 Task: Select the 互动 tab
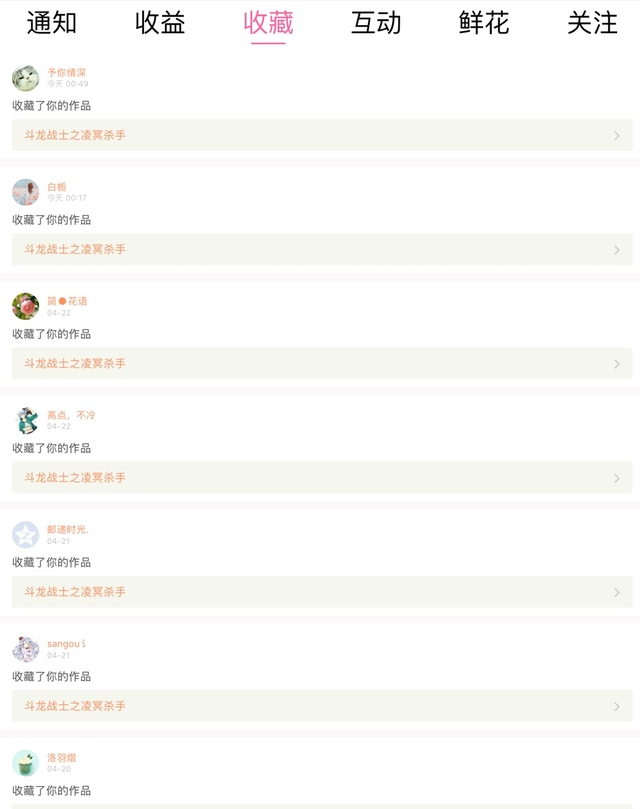click(376, 23)
